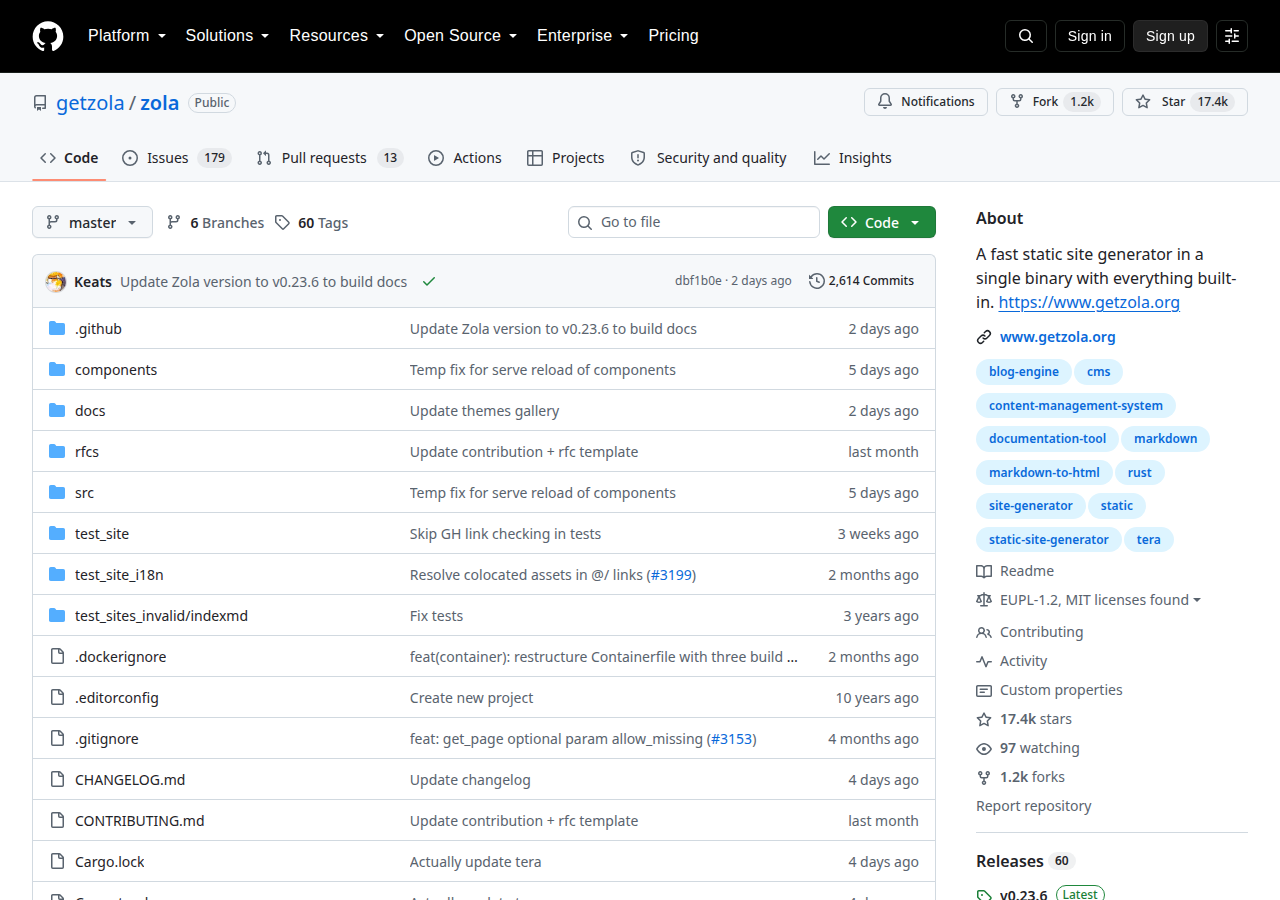Expand the Resources menu
The image size is (1280, 900).
337,36
